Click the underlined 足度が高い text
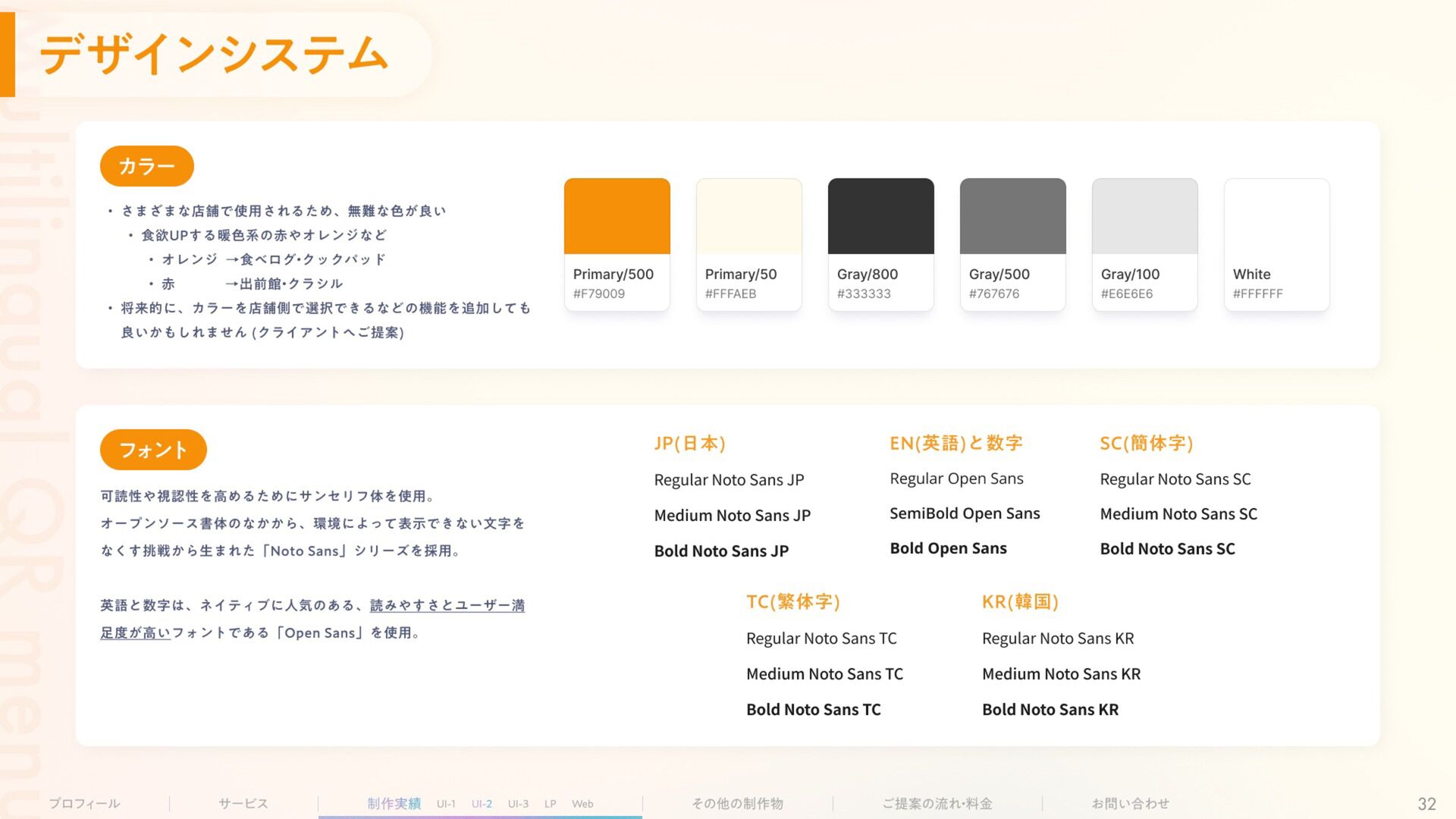 (x=135, y=632)
